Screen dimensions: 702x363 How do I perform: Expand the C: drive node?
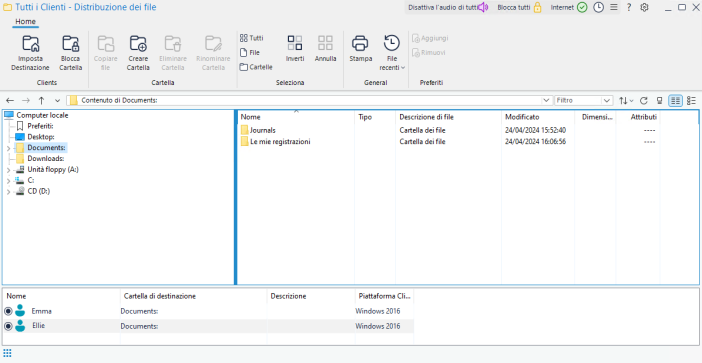(x=8, y=180)
